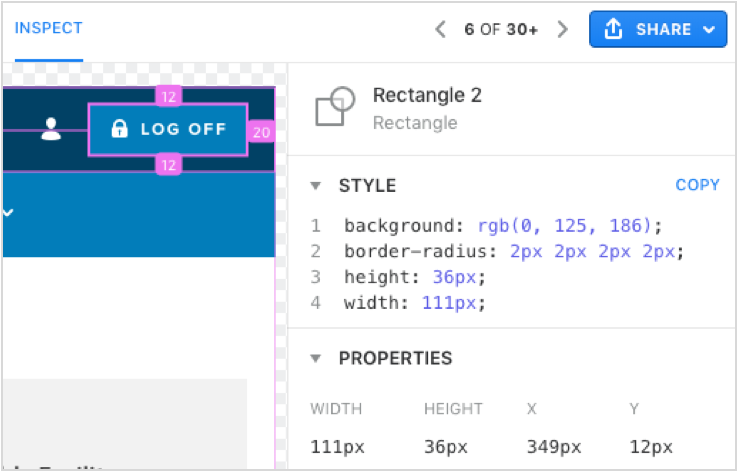Select the border-radius value in CSS code
Screen dimensions: 738x472
[x=595, y=251]
